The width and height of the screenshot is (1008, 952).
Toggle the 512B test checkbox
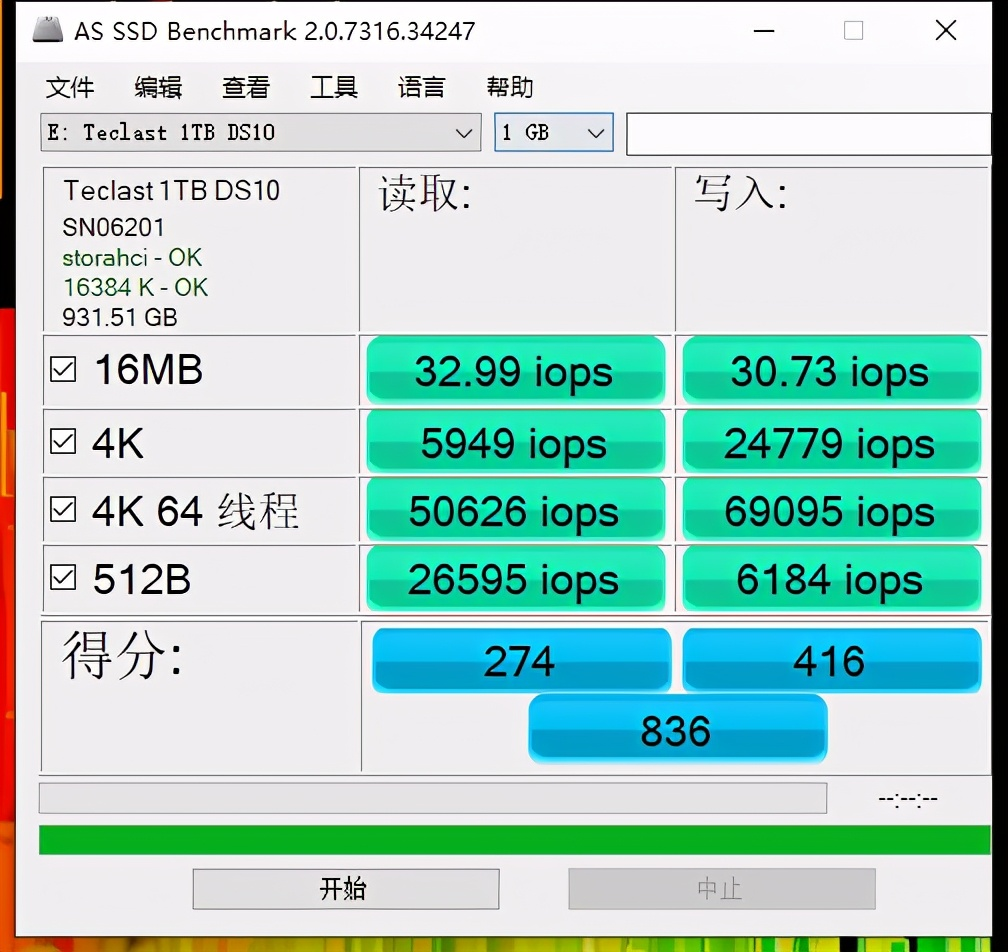(63, 577)
